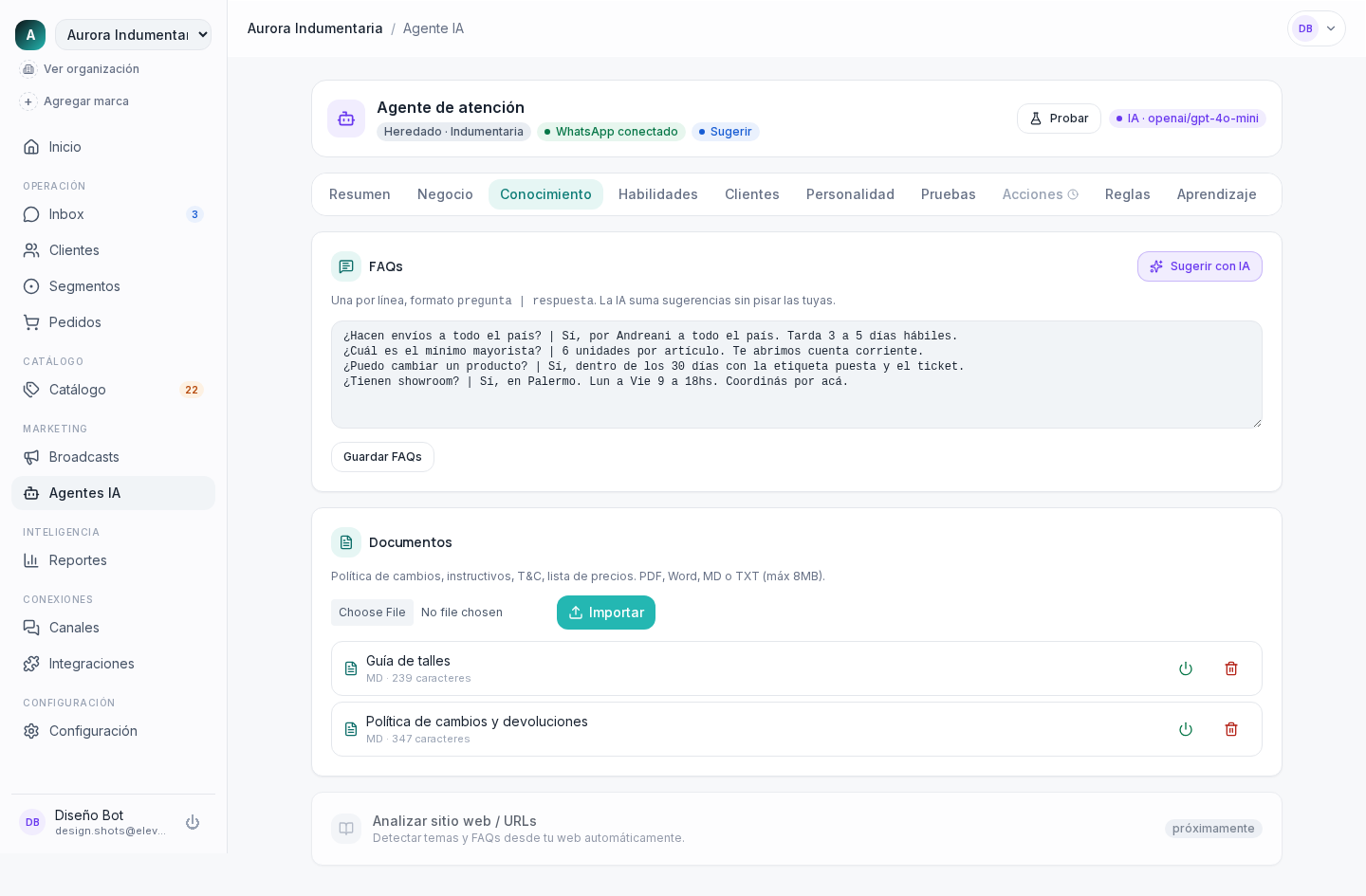
Task: Switch to the Reglas tab
Action: [1128, 194]
